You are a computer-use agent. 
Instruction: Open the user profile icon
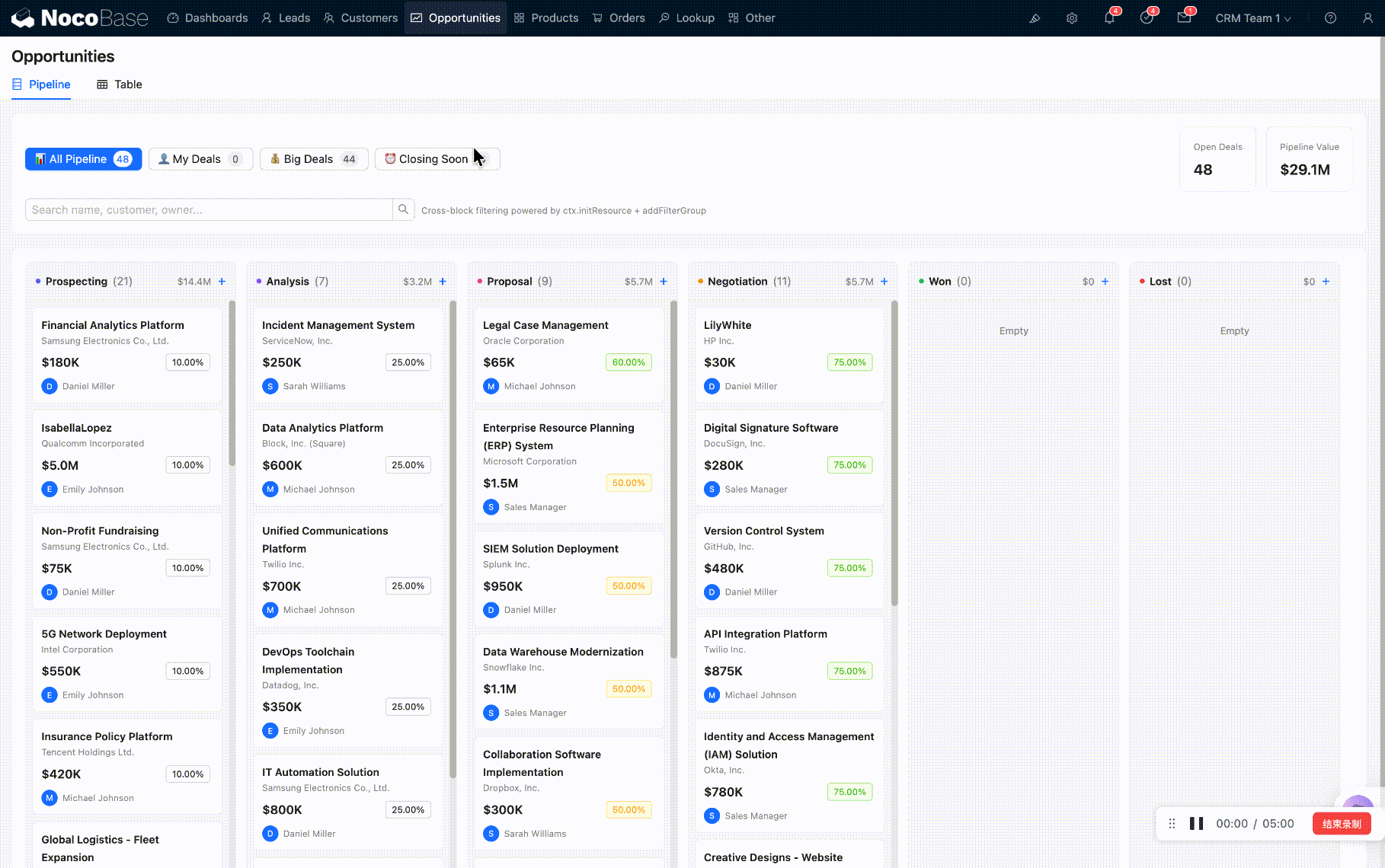(1367, 18)
